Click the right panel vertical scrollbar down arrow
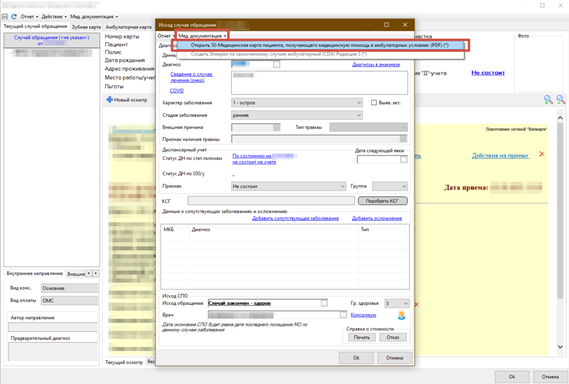 pos(560,347)
